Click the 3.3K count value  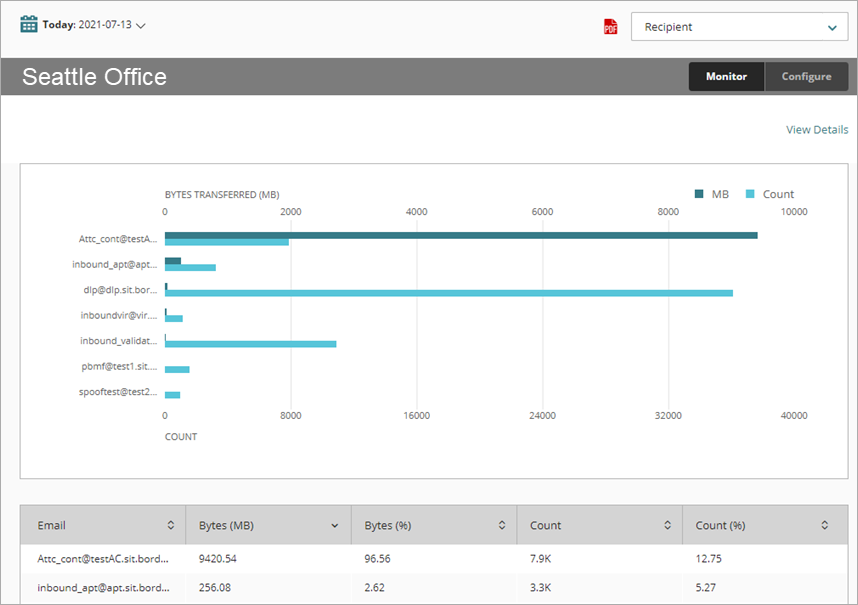point(540,587)
